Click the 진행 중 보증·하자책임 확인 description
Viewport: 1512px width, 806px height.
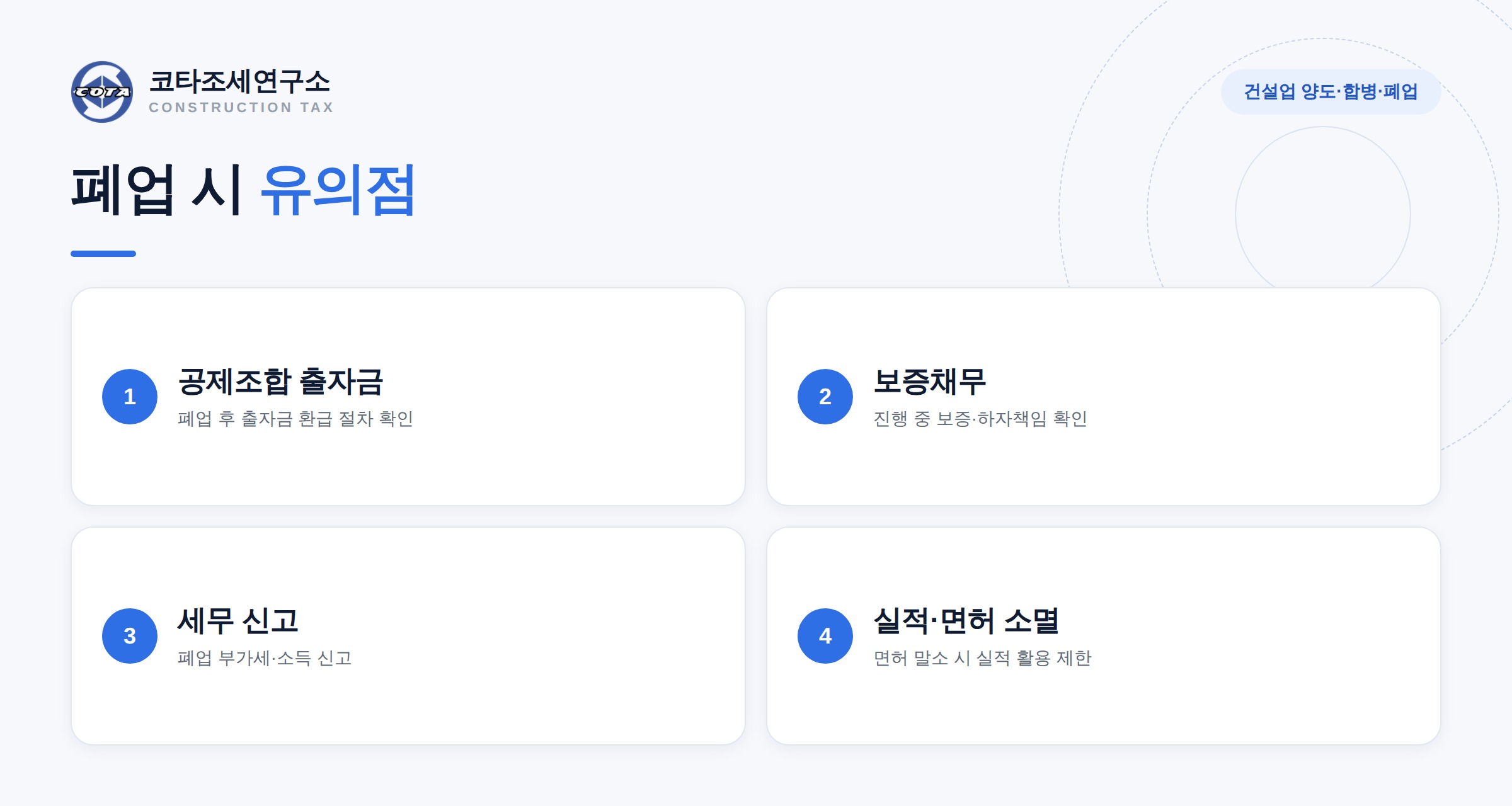point(980,419)
